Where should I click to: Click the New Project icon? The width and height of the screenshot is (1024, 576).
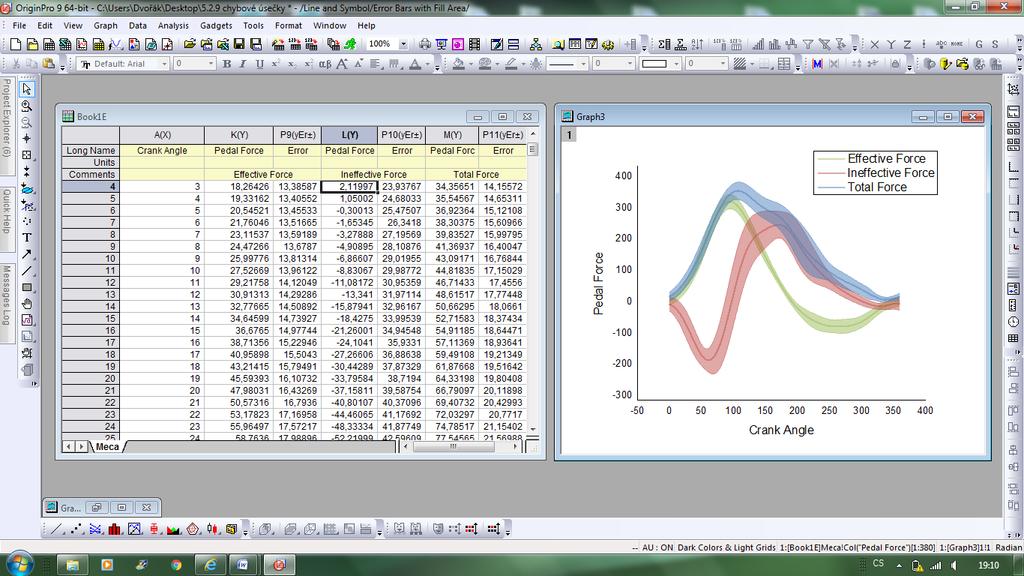16,44
